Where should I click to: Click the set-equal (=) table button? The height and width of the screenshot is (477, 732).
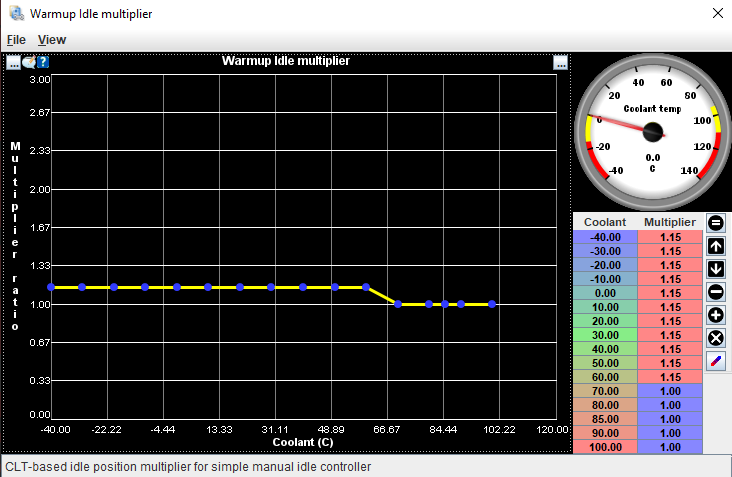pyautogui.click(x=716, y=223)
